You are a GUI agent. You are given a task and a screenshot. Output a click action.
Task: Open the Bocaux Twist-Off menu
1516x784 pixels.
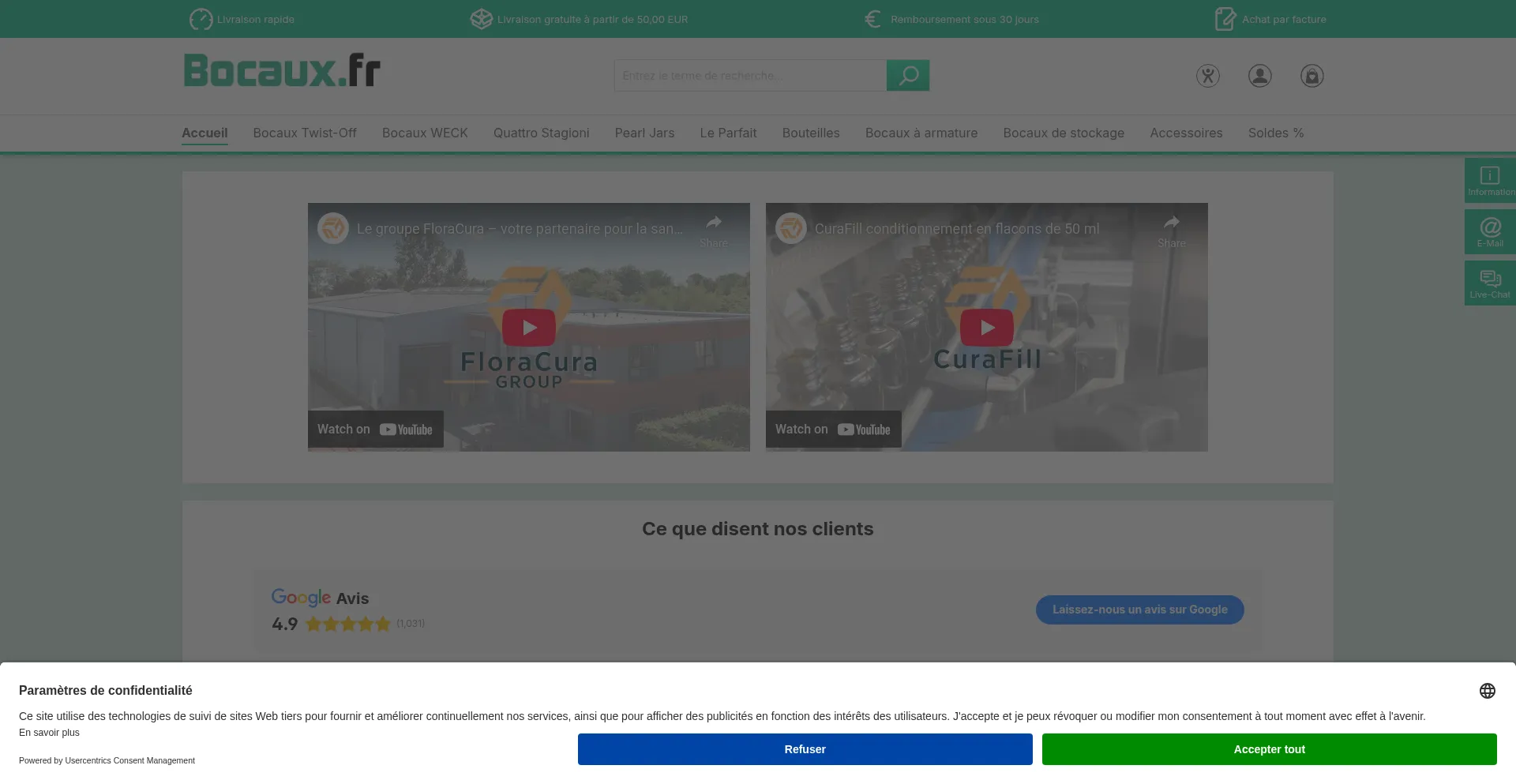coord(305,133)
